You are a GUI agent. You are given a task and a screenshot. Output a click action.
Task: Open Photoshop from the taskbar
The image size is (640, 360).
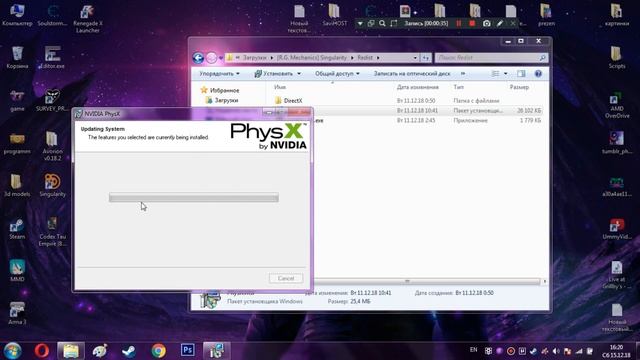(188, 350)
